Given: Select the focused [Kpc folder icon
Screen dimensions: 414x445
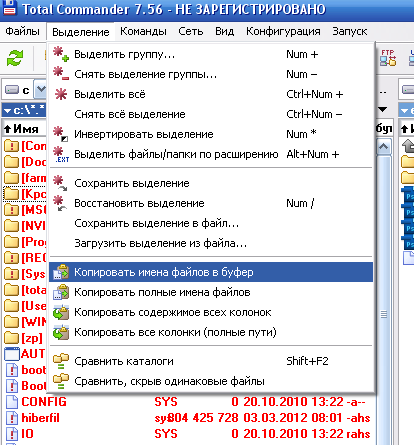Looking at the screenshot, I should click(x=11, y=194).
